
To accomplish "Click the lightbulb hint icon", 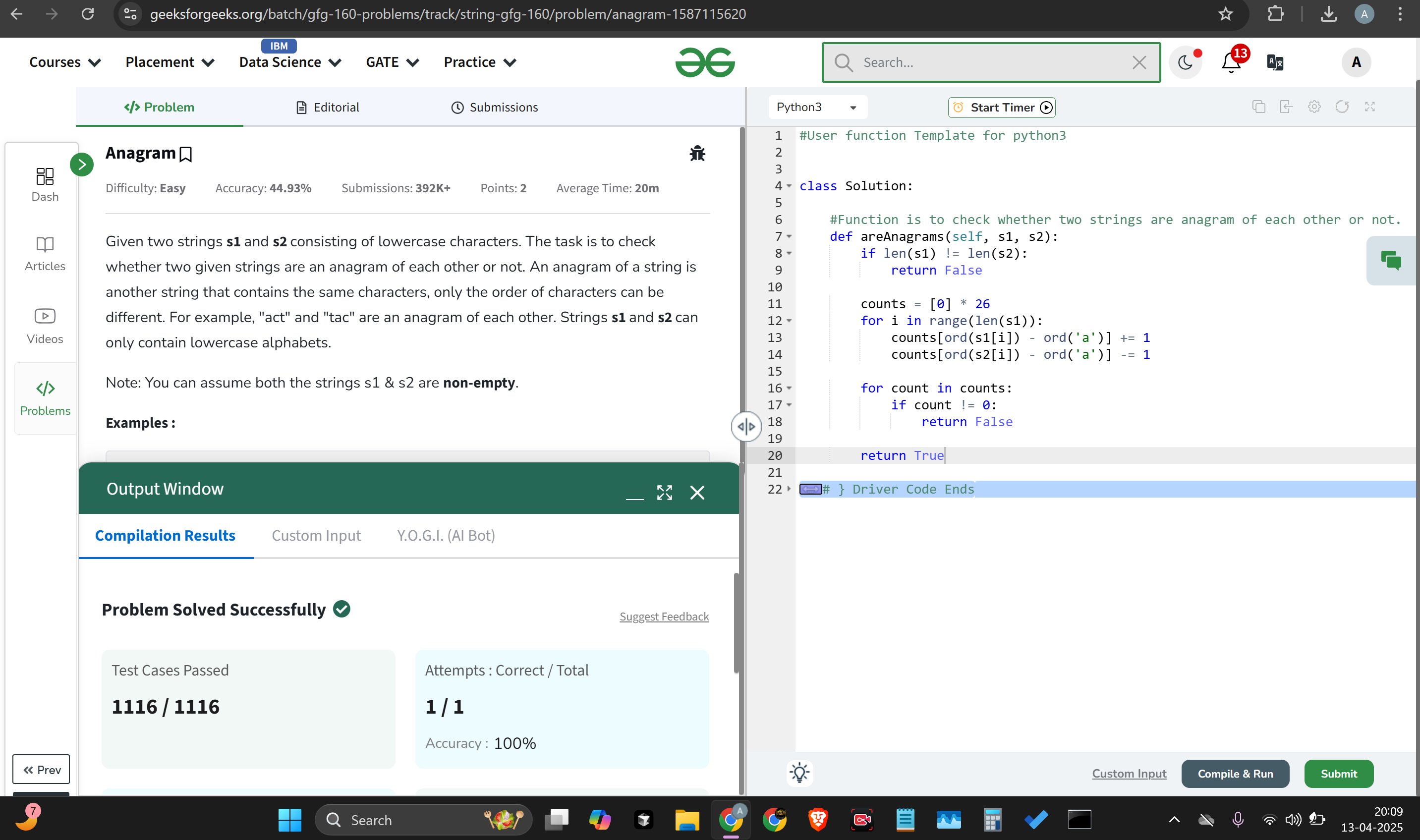I will coord(799,773).
